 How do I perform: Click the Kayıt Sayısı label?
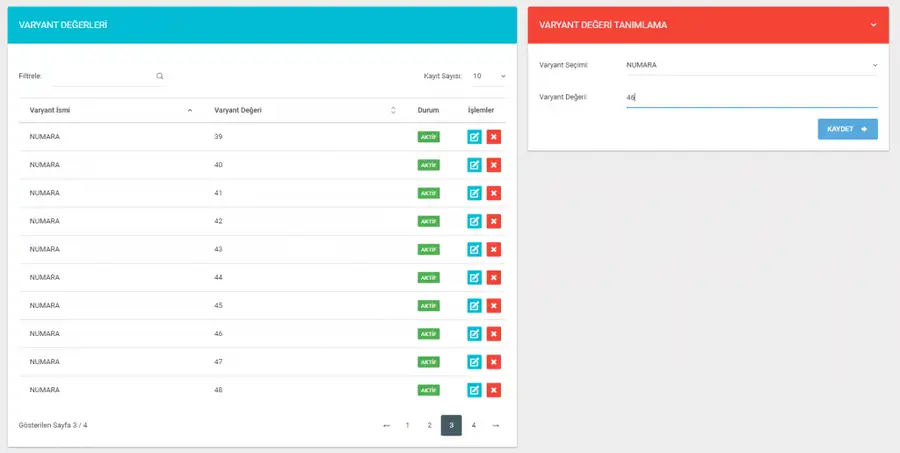coord(443,76)
